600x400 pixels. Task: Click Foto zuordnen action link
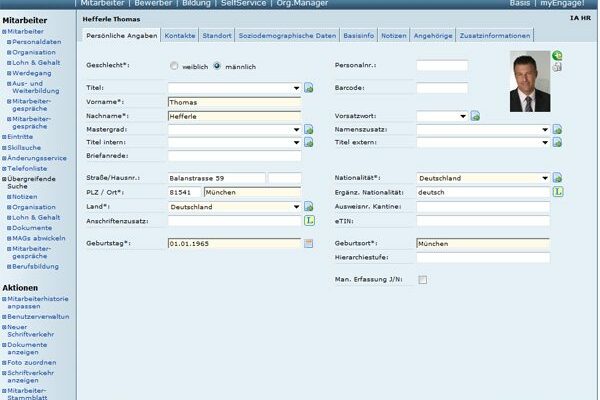32,362
